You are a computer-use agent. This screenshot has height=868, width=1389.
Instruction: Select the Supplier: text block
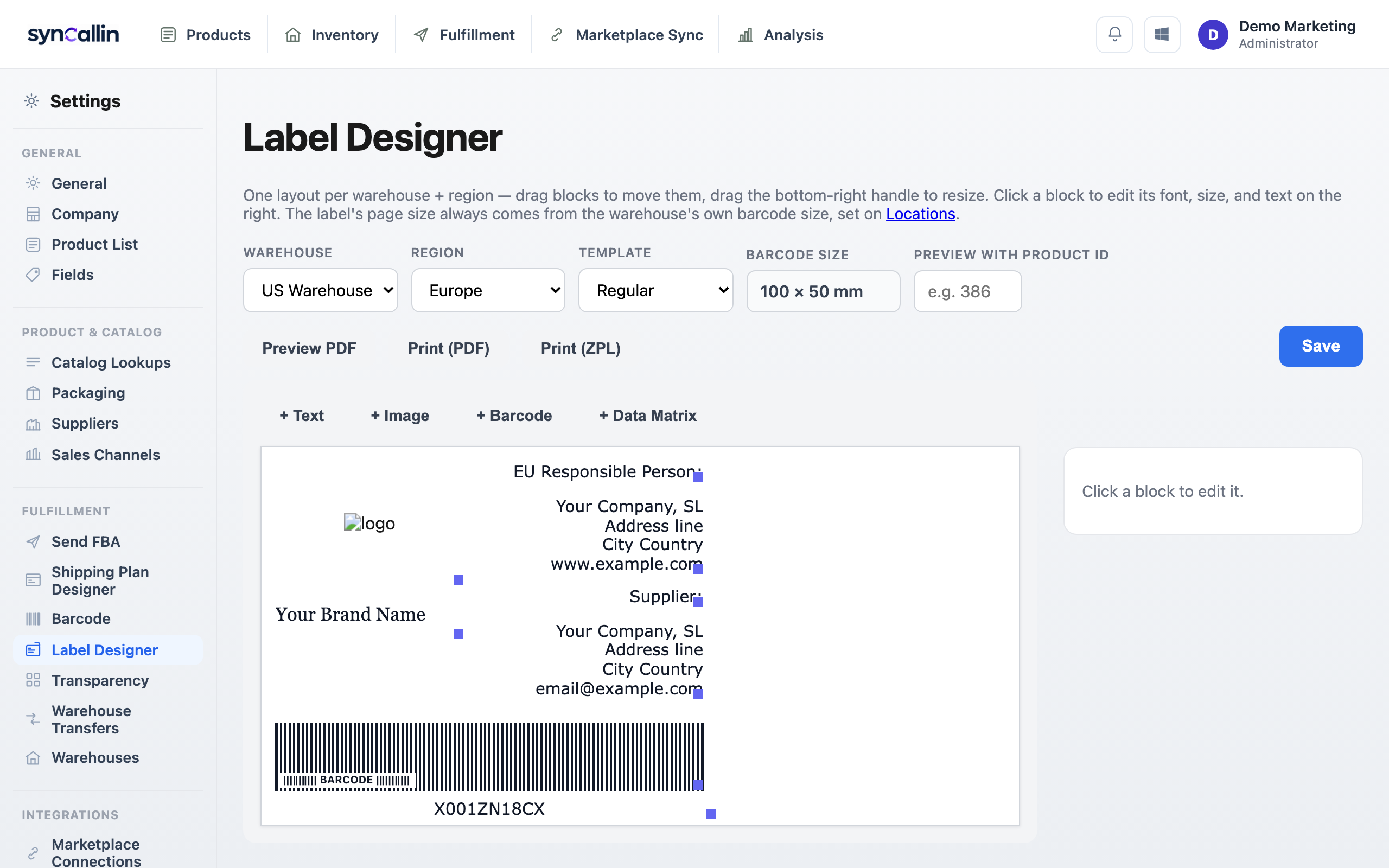(665, 596)
